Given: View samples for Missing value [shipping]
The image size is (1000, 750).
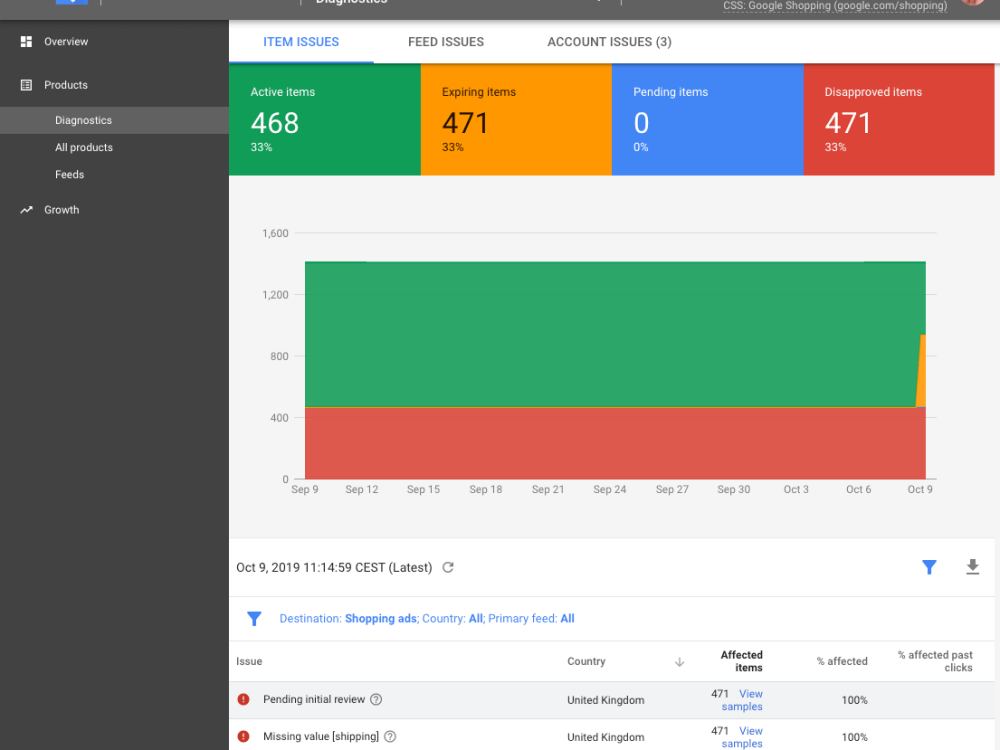Looking at the screenshot, I should (742, 737).
